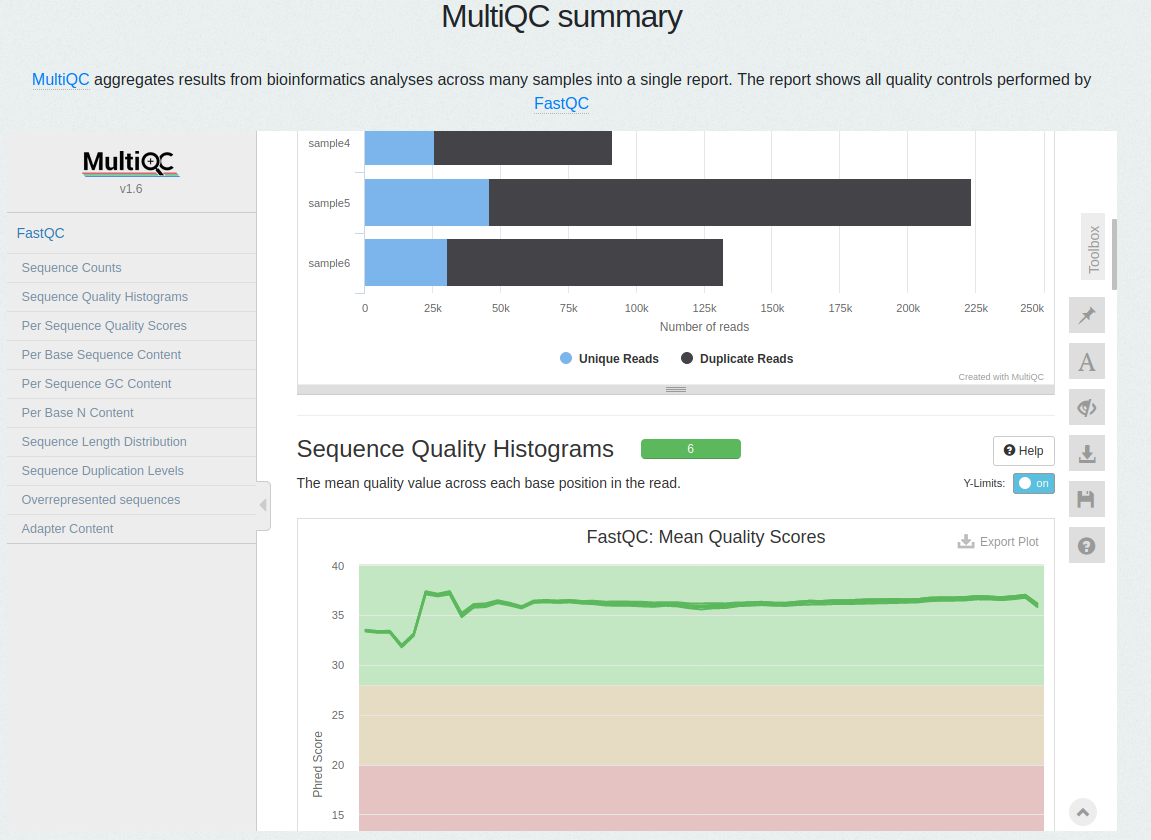Expand the FastQC section in sidebar
The image size is (1151, 840).
point(40,233)
